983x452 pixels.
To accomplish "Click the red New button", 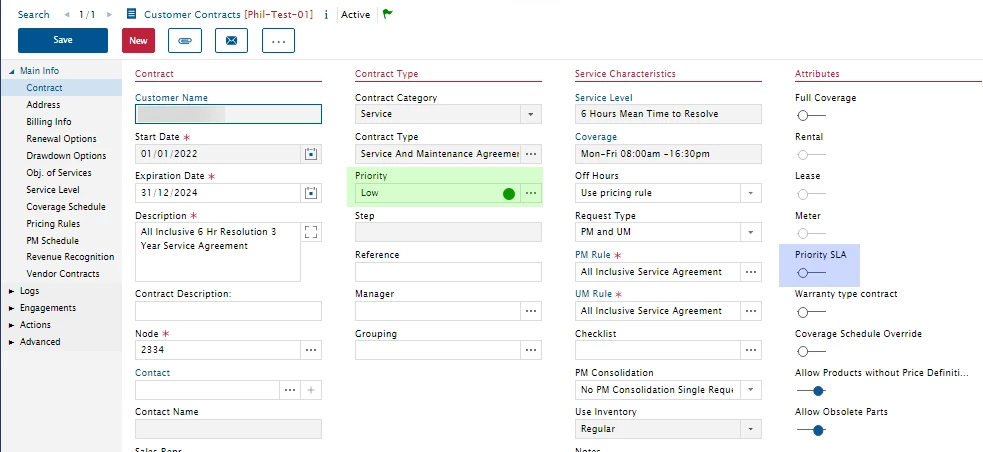I will tap(138, 40).
